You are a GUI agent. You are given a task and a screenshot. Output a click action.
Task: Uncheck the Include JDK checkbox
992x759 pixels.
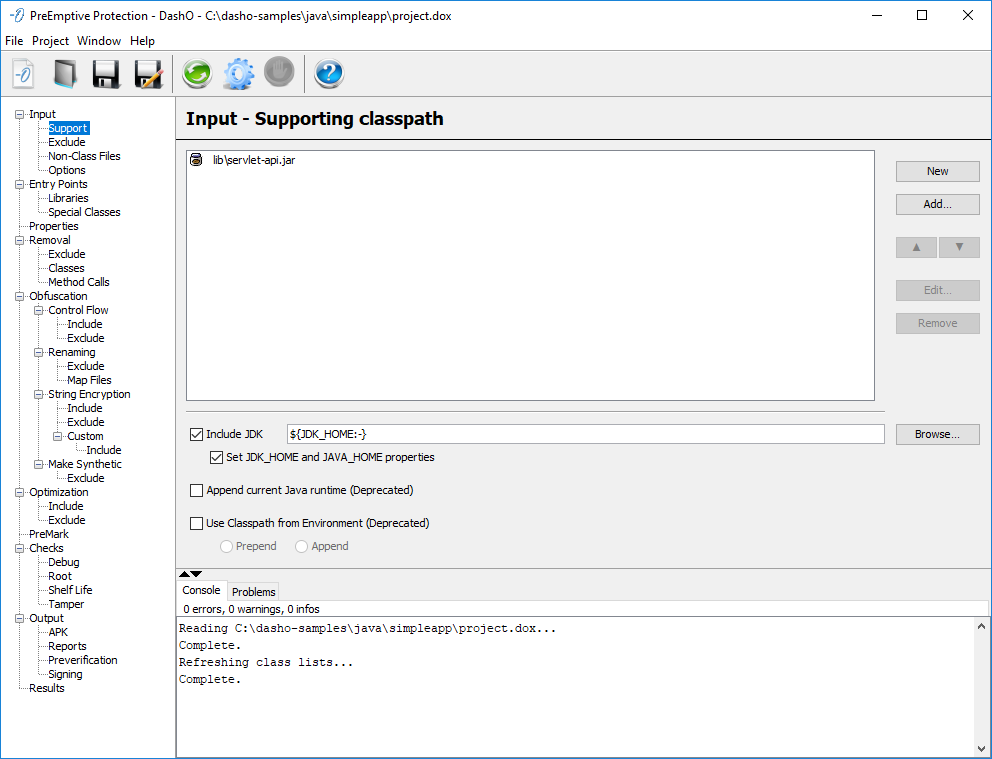click(196, 434)
